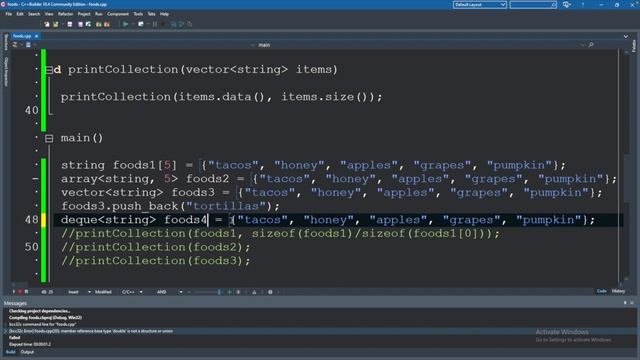The width and height of the screenshot is (640, 360).
Task: Open the Default Layout dropdown
Action: coord(480,4)
